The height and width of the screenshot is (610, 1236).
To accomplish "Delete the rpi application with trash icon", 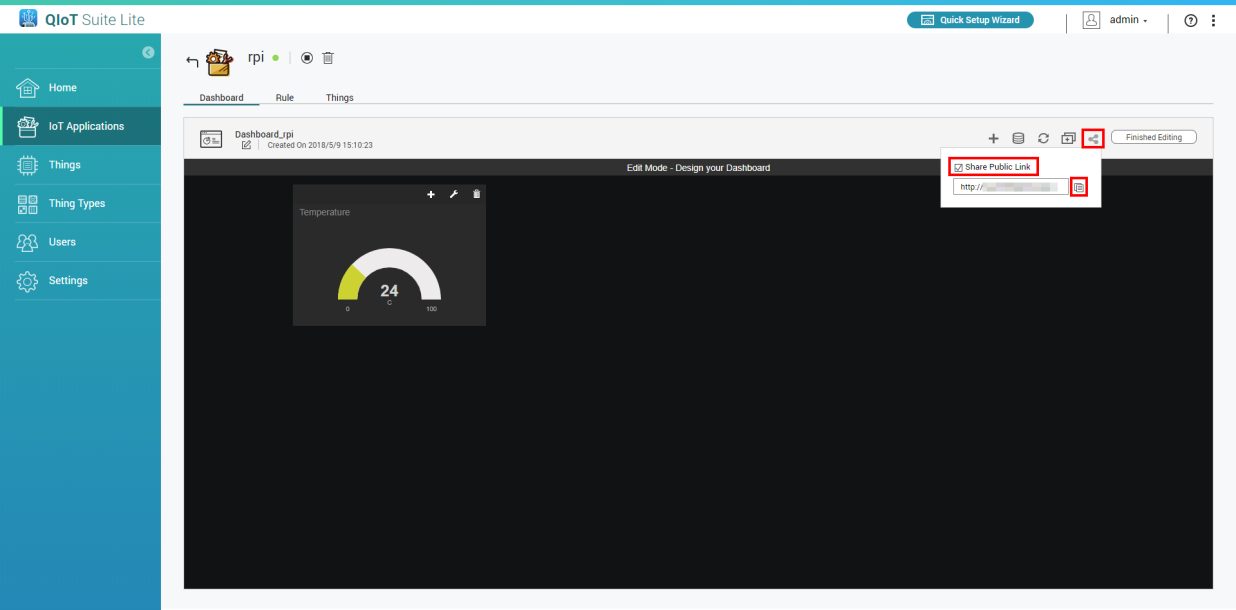I will pyautogui.click(x=328, y=58).
